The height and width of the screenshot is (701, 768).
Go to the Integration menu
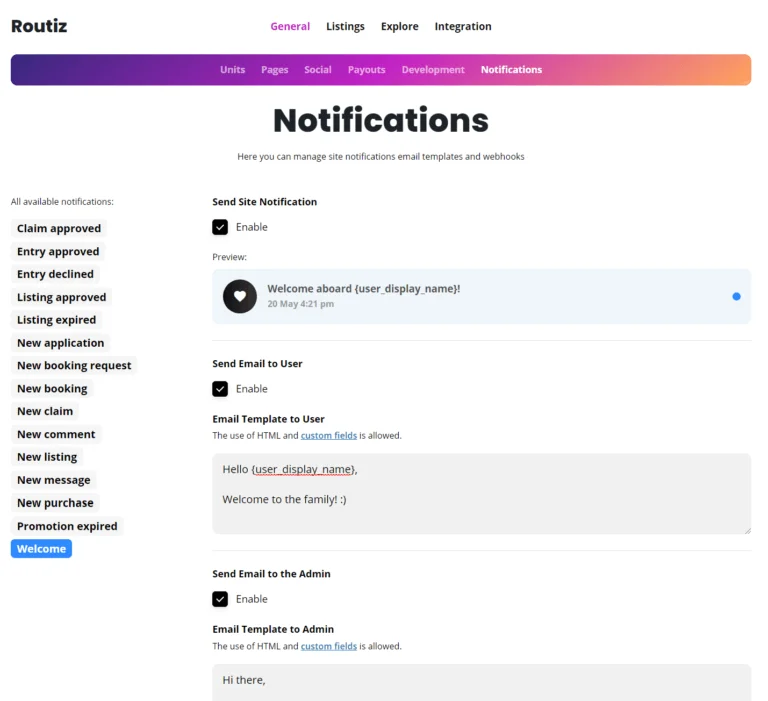point(463,26)
